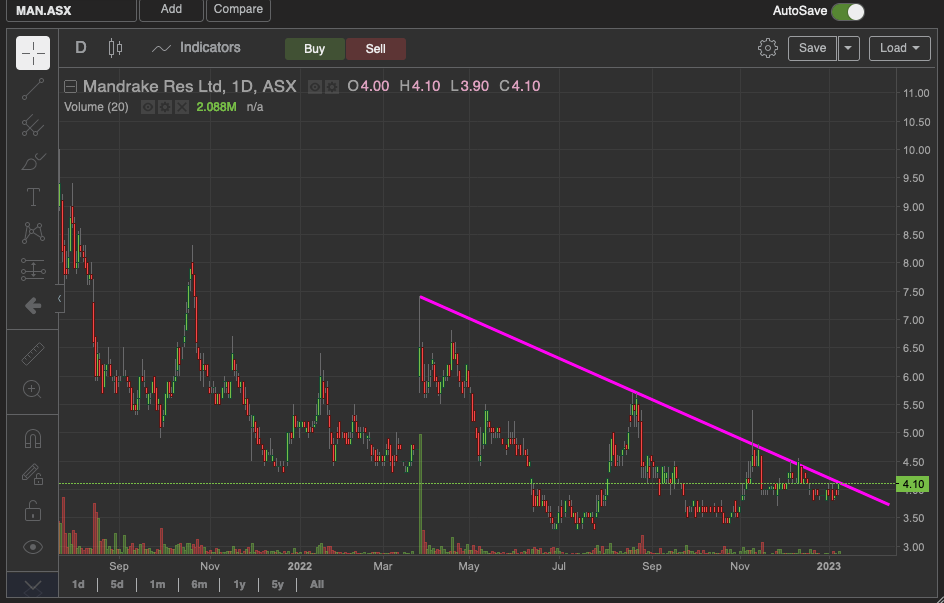Select the 1m time range
Image resolution: width=944 pixels, height=603 pixels.
pyautogui.click(x=157, y=584)
